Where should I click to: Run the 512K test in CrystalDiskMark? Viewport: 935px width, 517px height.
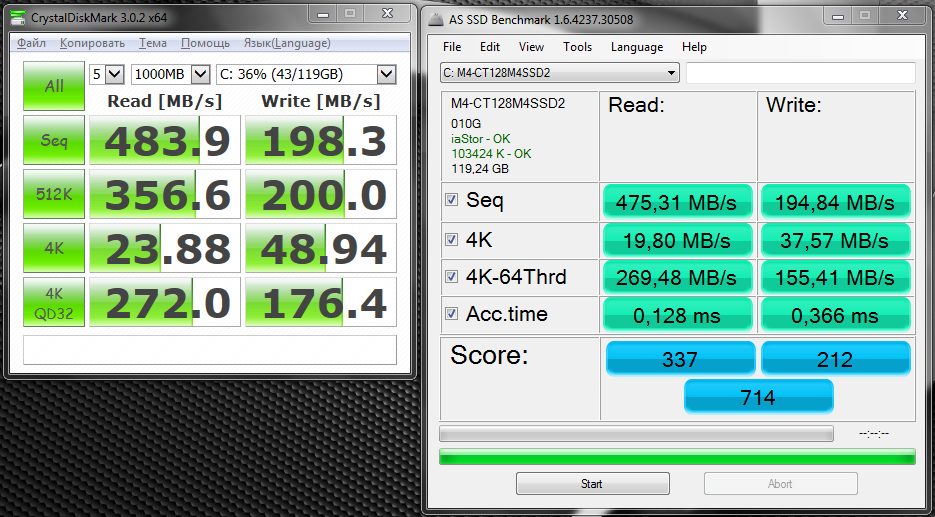(x=54, y=194)
